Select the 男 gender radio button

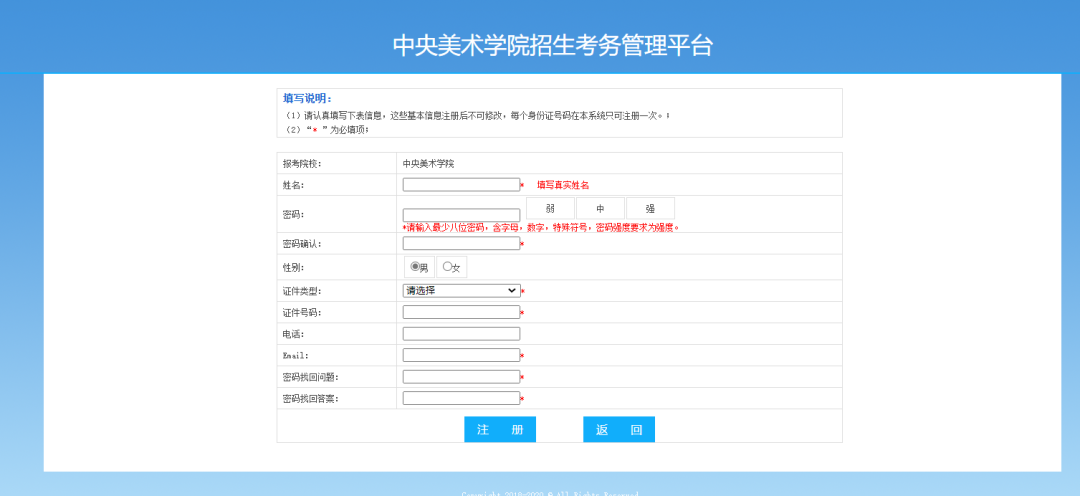point(415,267)
